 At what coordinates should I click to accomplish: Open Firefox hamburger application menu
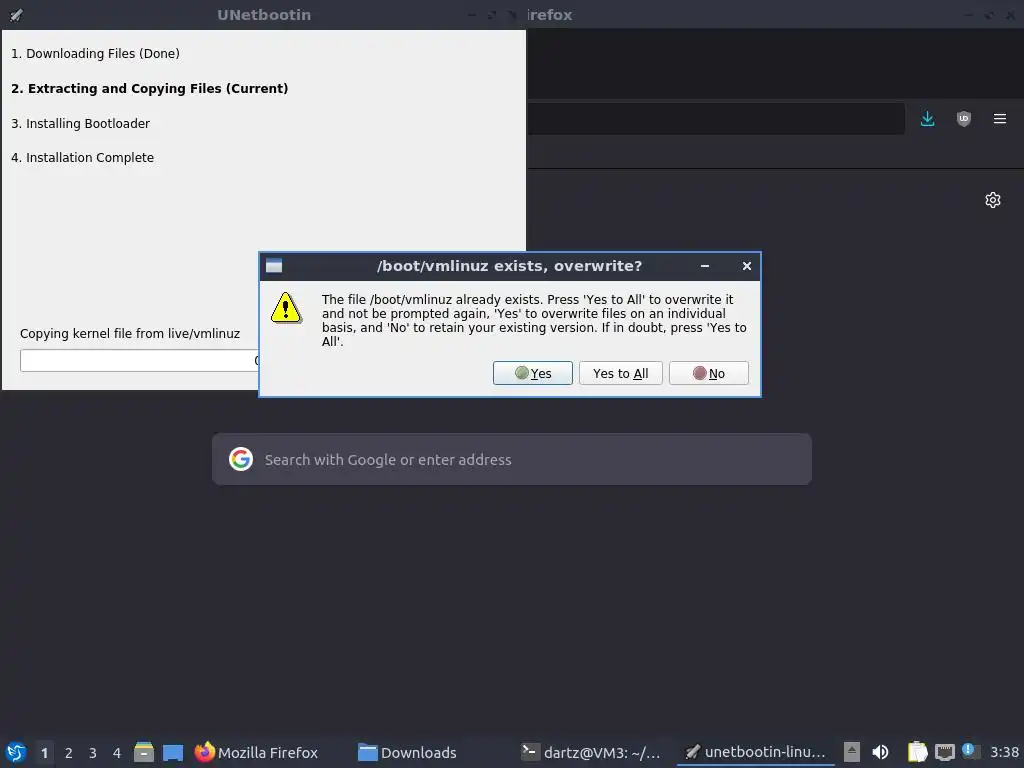click(x=1000, y=119)
